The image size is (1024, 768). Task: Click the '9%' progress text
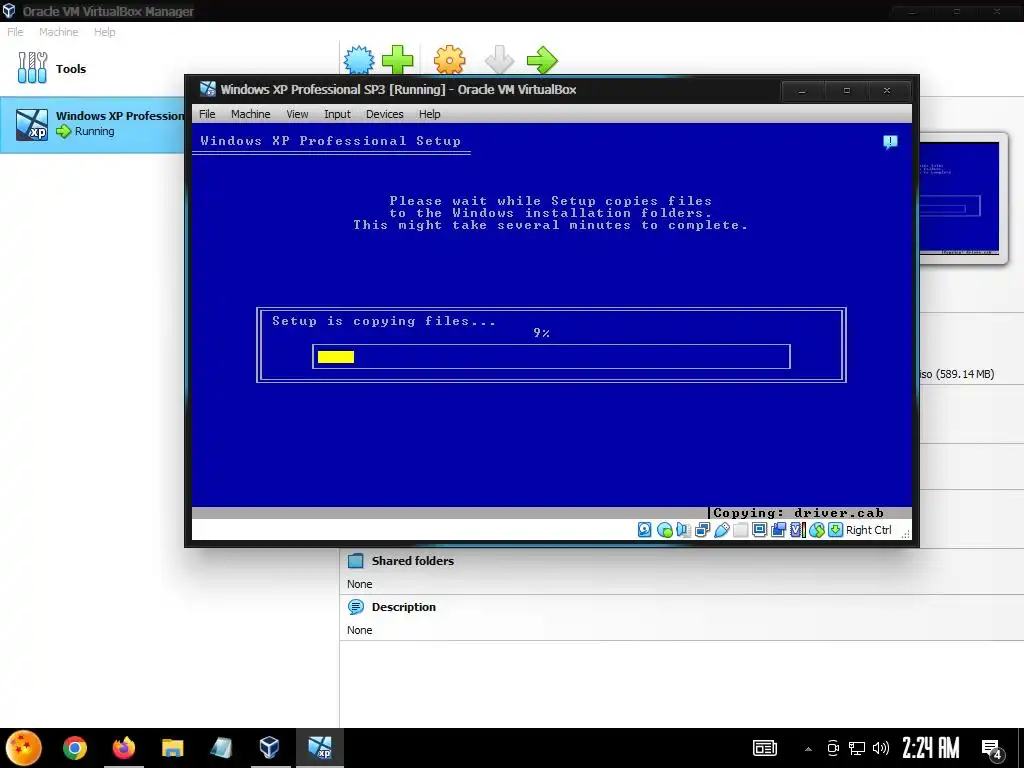coord(541,333)
